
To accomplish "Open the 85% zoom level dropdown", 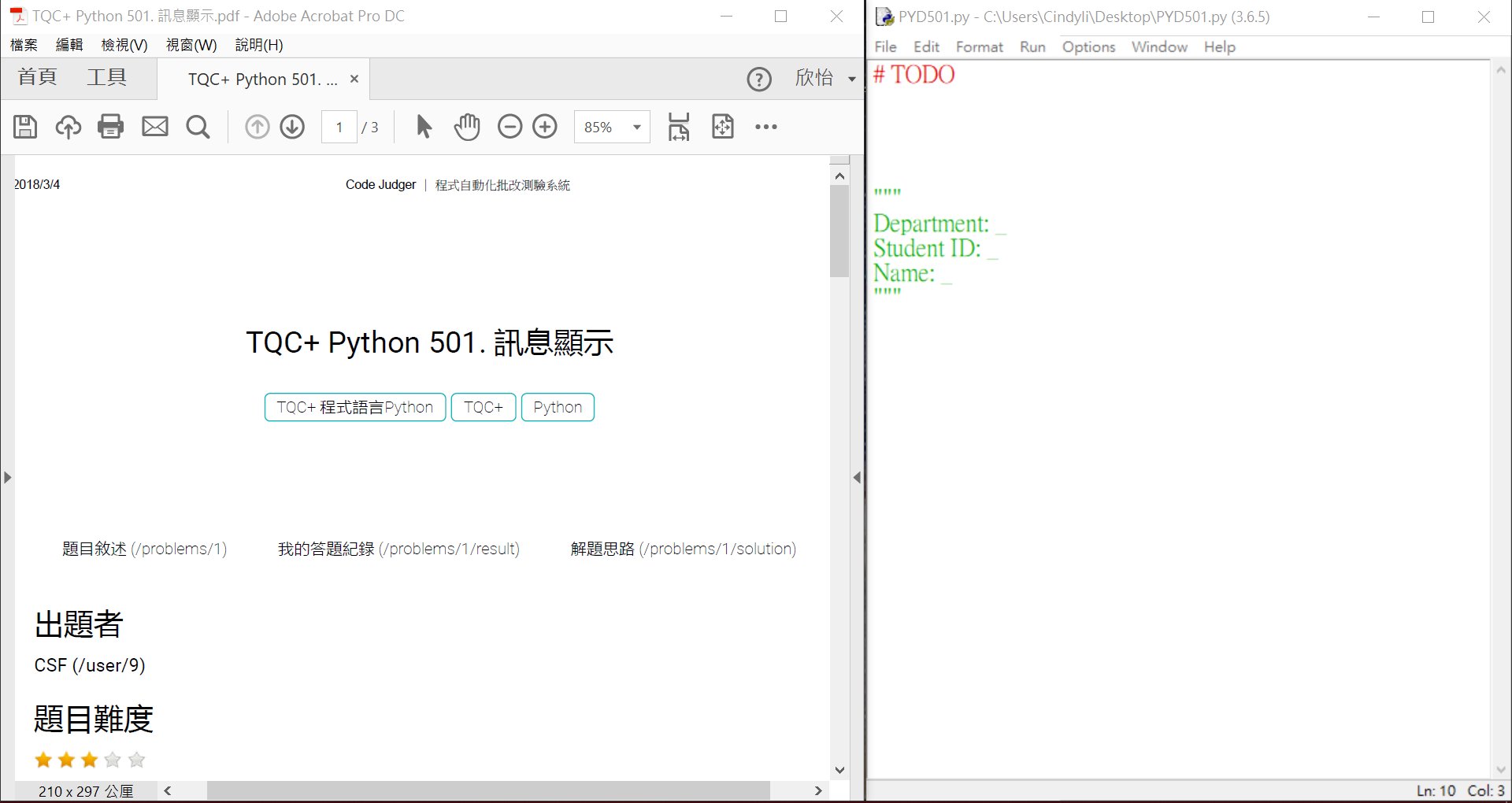I will 636,127.
